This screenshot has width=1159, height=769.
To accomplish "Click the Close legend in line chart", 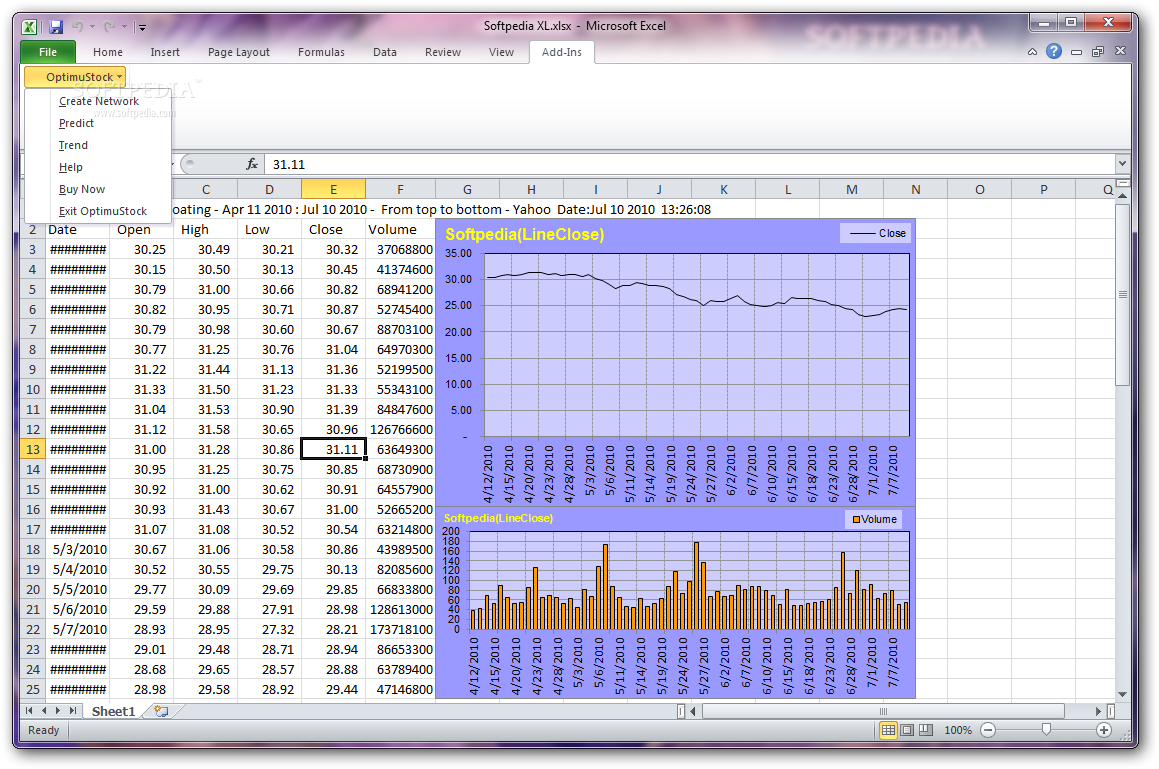I will [x=877, y=233].
